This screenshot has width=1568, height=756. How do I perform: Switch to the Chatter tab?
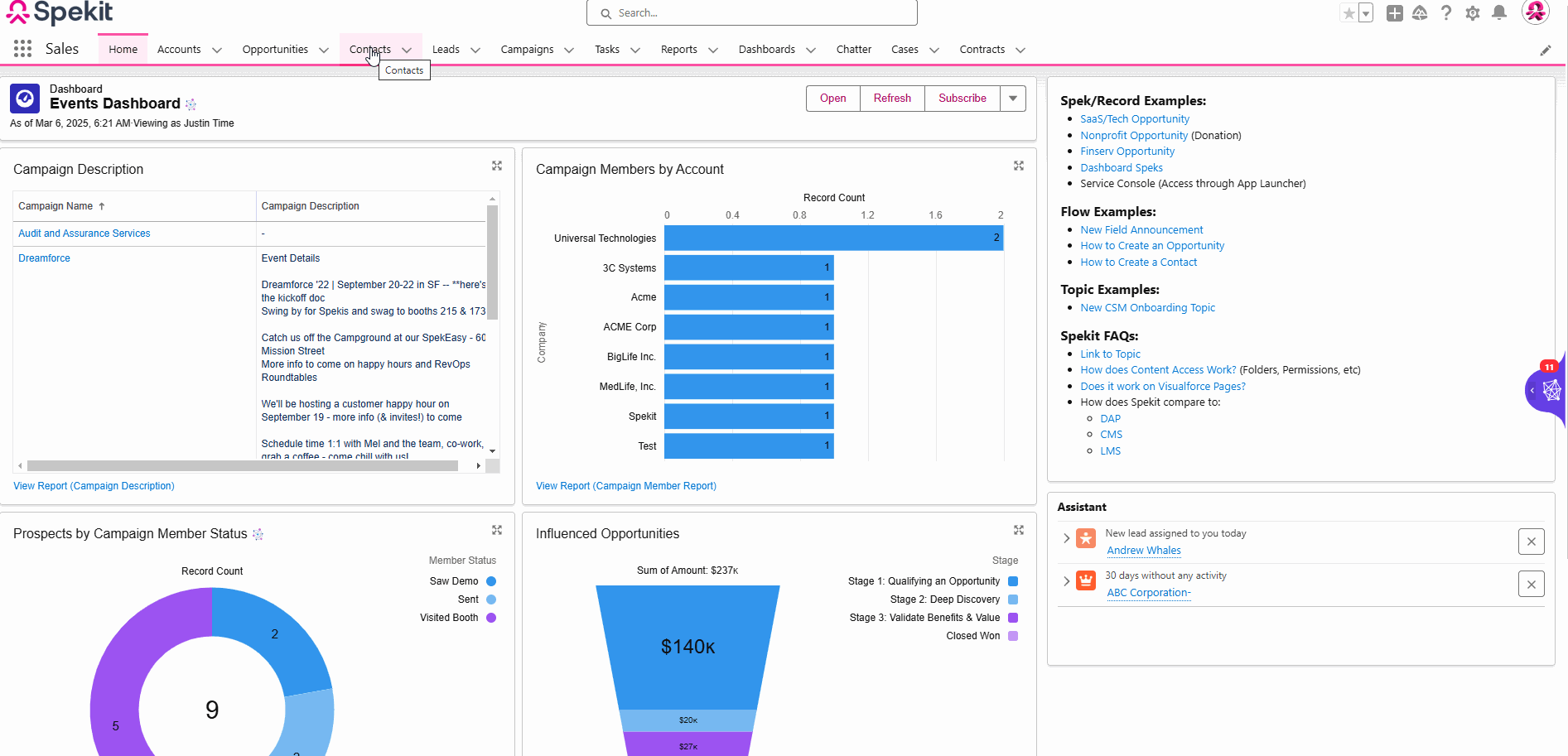pyautogui.click(x=854, y=50)
